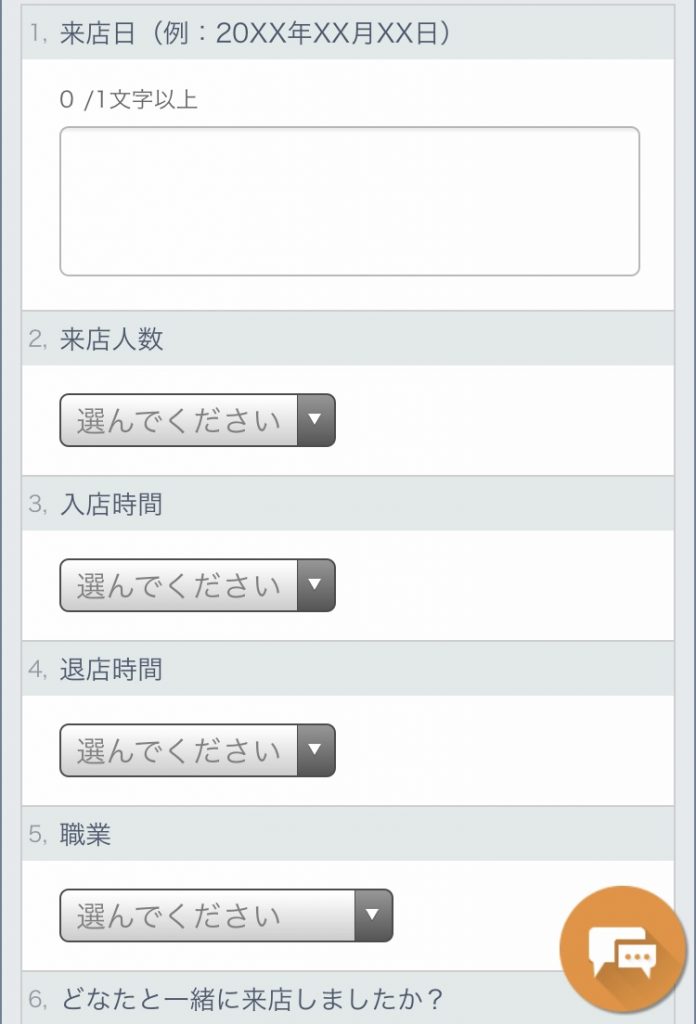Click question number 4 beside 退店時間
Screen dimensions: 696x1024
(x=38, y=670)
